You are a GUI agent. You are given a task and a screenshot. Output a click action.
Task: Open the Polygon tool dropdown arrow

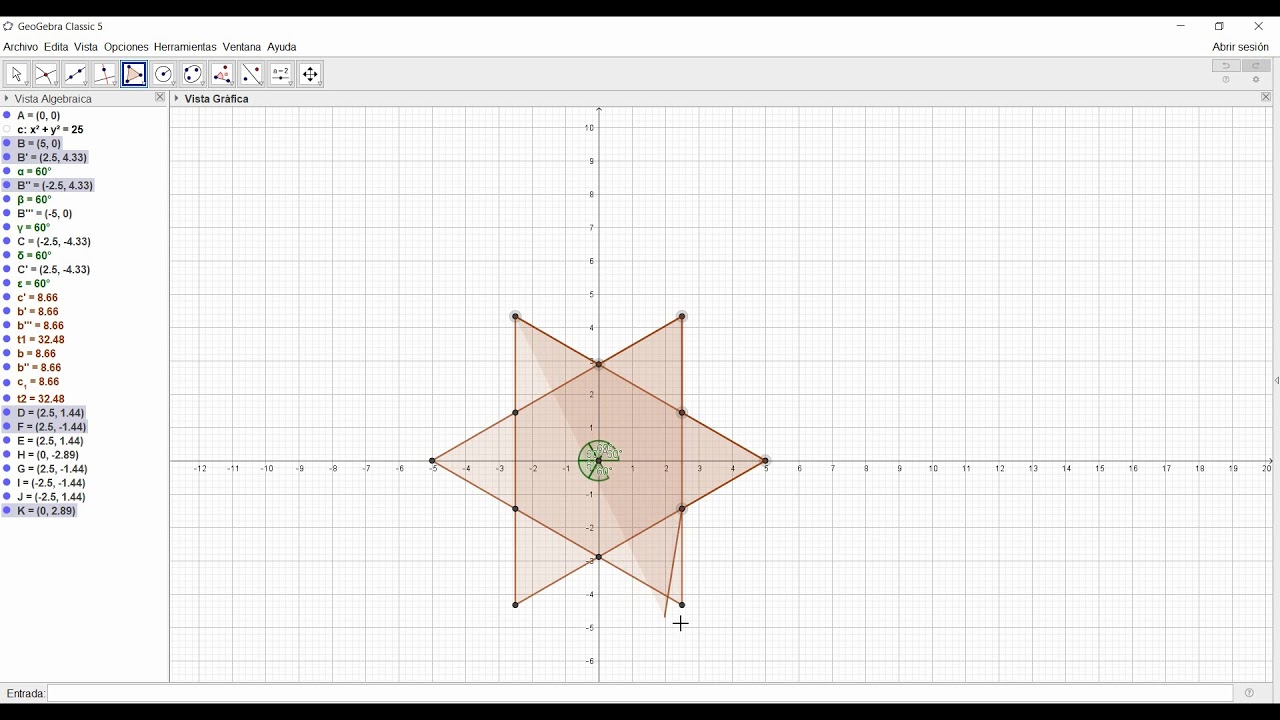tap(144, 84)
